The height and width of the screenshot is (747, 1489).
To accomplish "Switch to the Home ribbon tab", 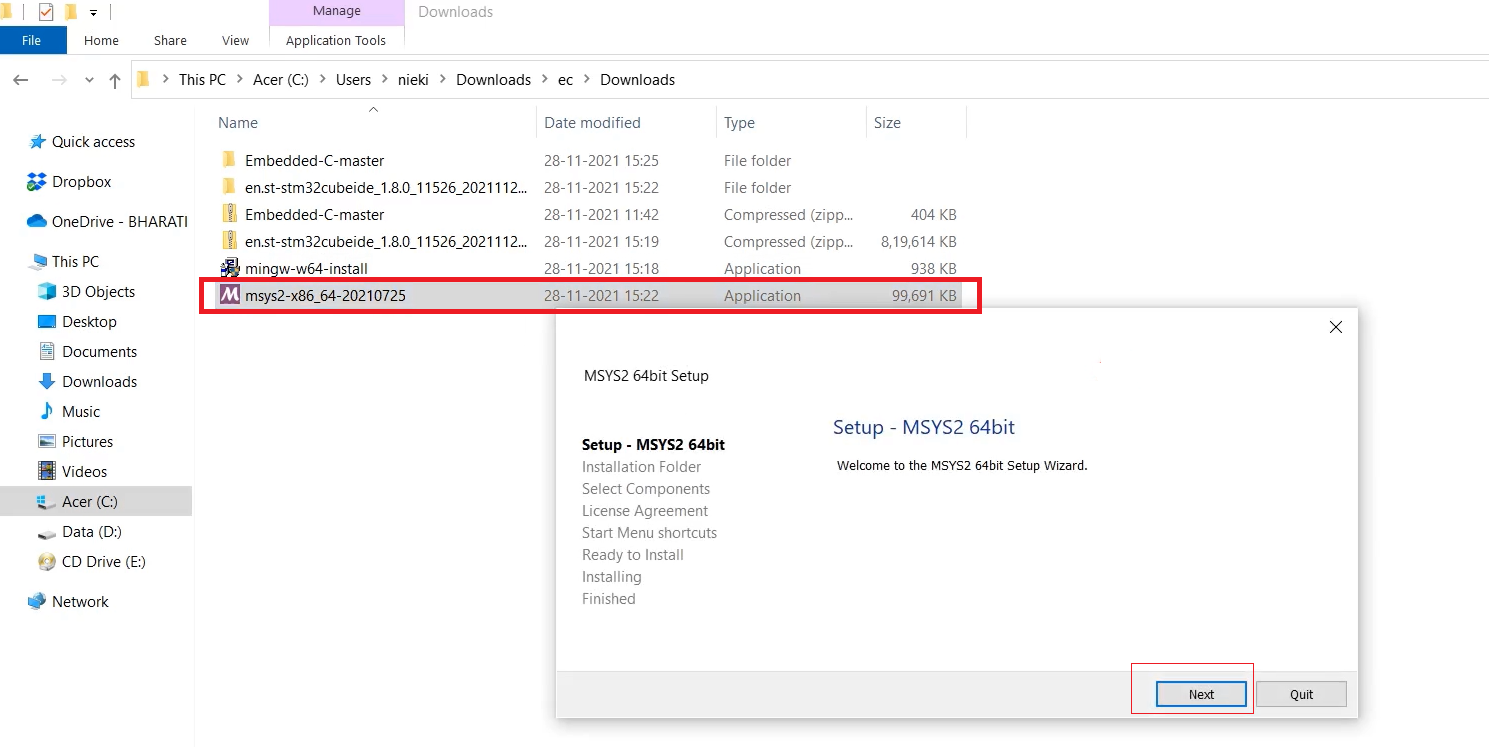I will click(x=101, y=41).
